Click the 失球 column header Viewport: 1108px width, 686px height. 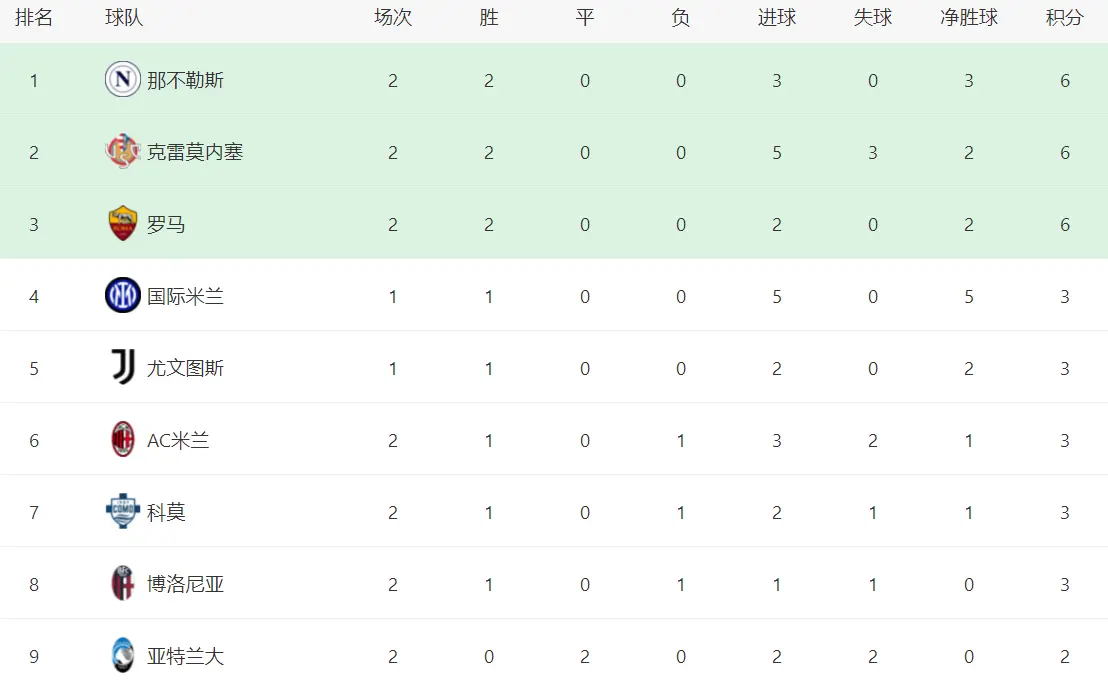pos(873,18)
